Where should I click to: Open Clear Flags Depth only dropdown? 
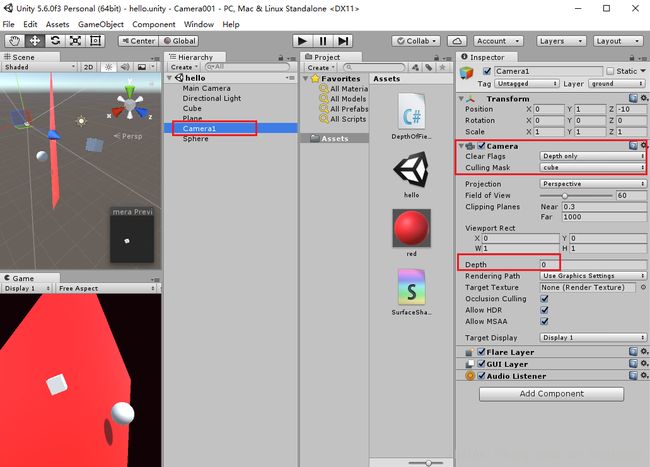pos(593,156)
